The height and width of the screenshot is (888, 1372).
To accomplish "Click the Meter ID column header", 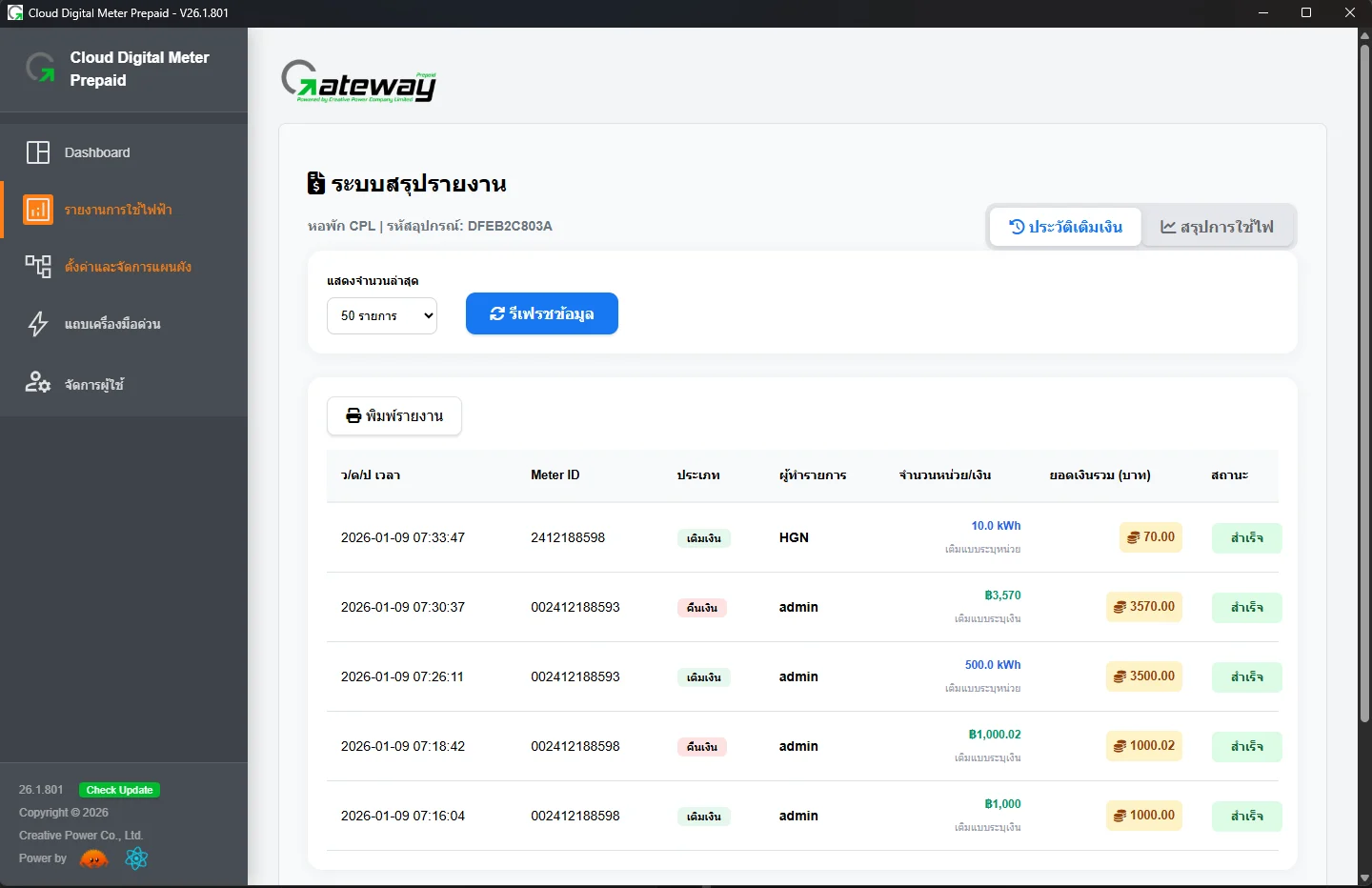I will point(555,474).
